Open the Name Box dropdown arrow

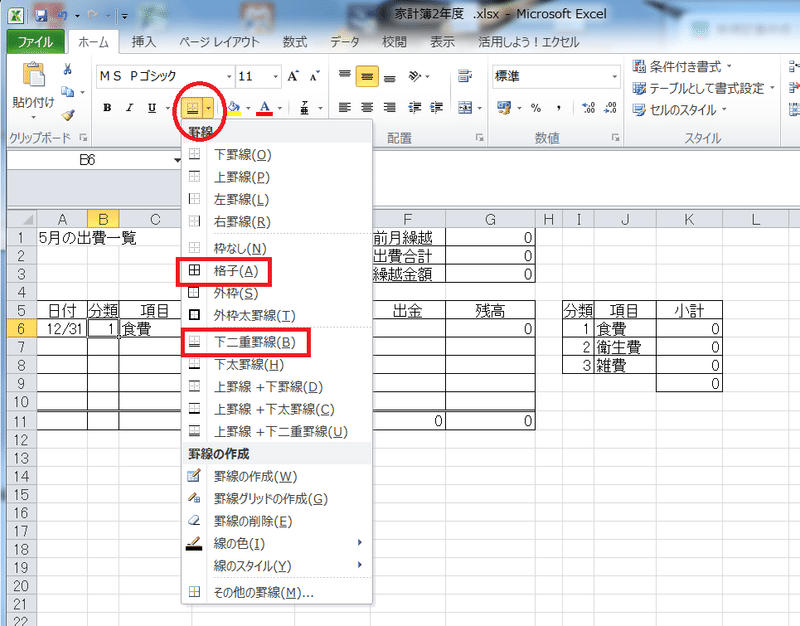click(x=177, y=160)
